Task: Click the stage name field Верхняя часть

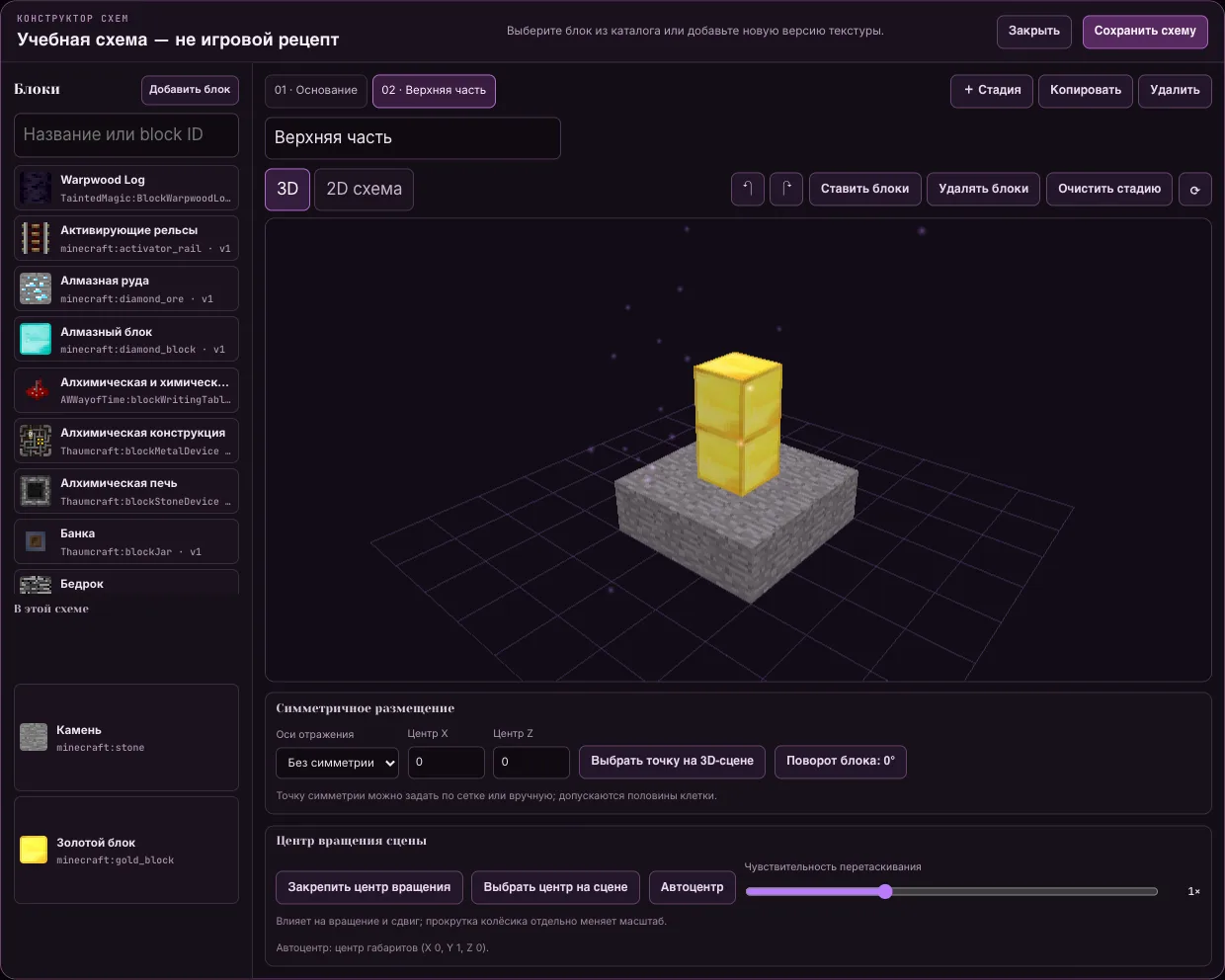Action: point(413,138)
